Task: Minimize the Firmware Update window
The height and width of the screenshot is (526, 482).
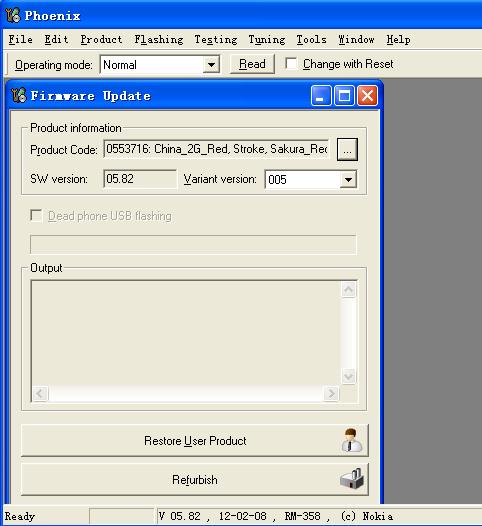Action: point(321,96)
